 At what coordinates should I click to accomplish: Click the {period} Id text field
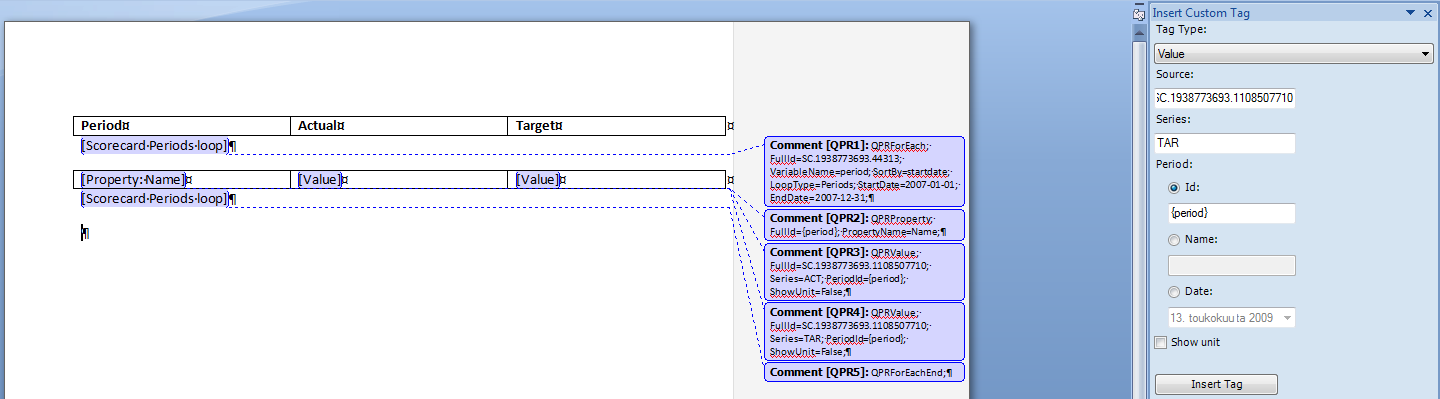click(x=1232, y=213)
